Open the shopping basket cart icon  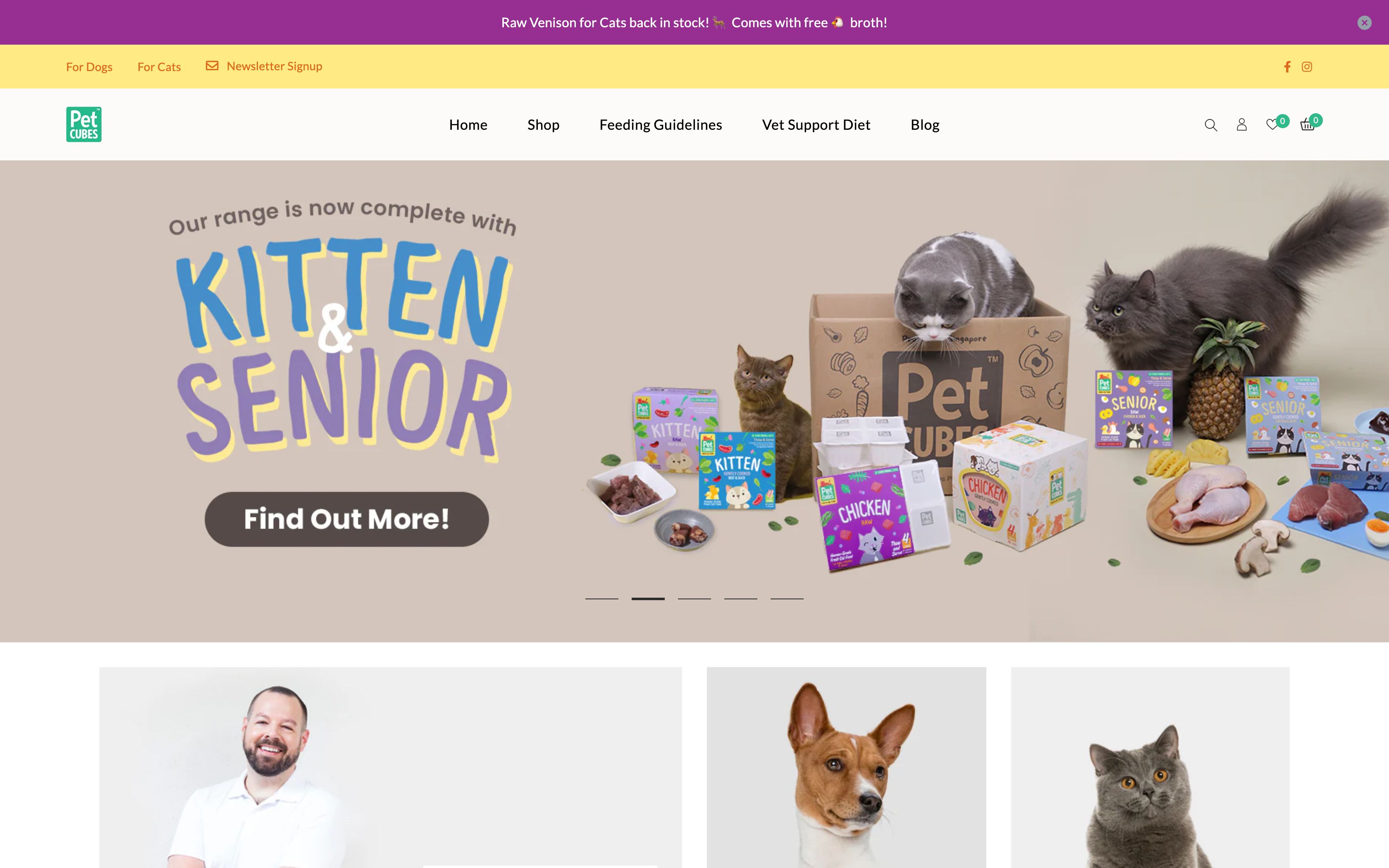click(1307, 124)
